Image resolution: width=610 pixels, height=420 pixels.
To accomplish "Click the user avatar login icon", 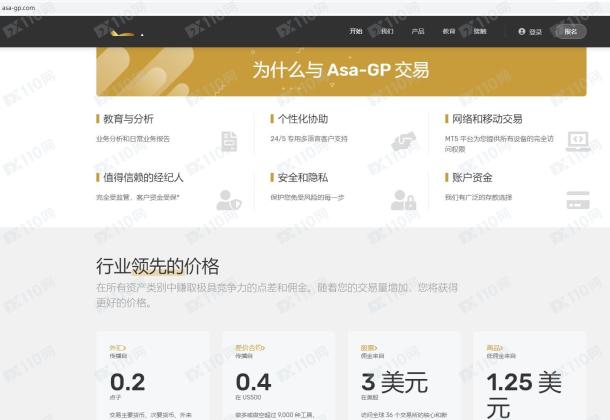I will click(522, 31).
